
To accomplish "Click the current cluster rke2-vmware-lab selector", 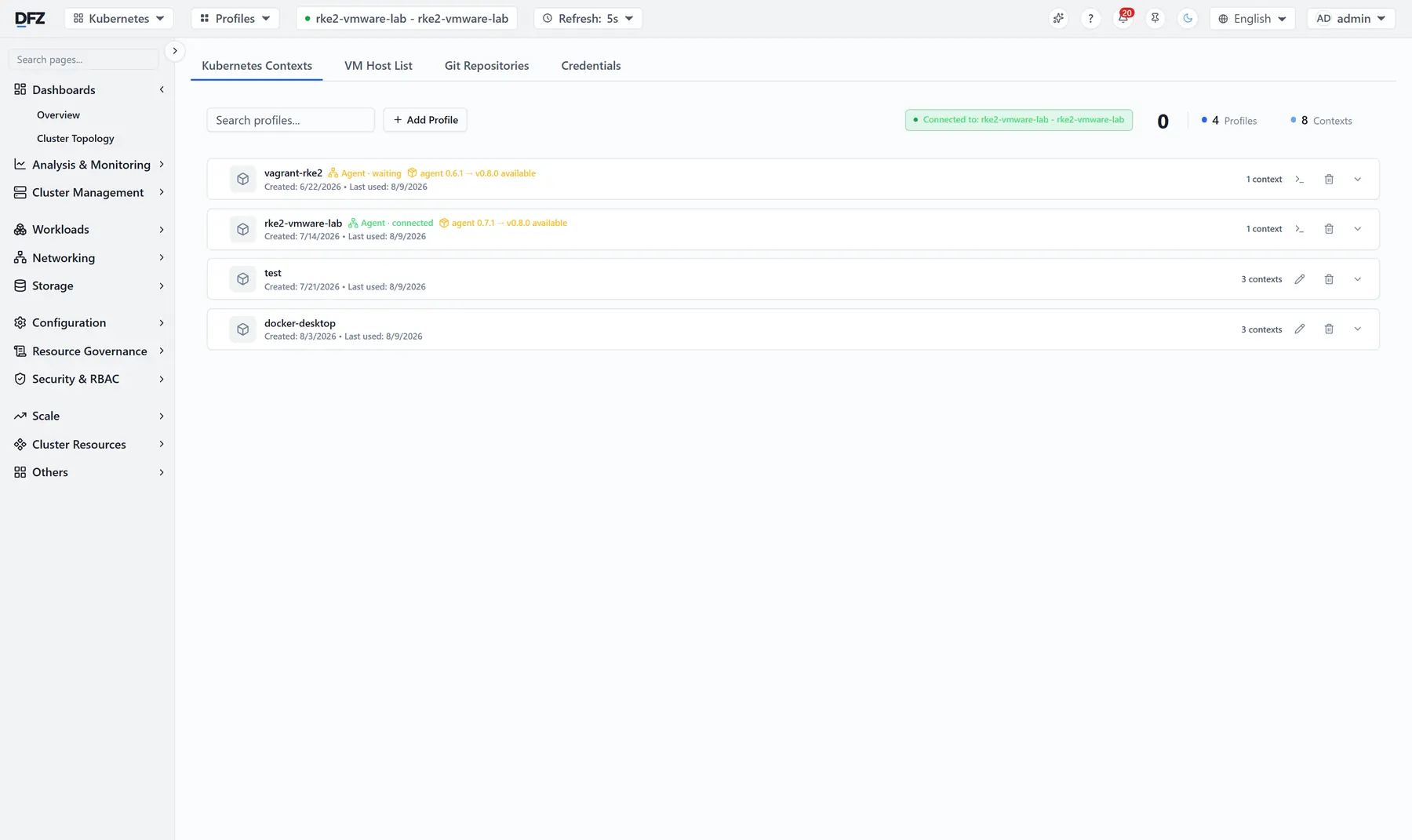I will 406,18.
